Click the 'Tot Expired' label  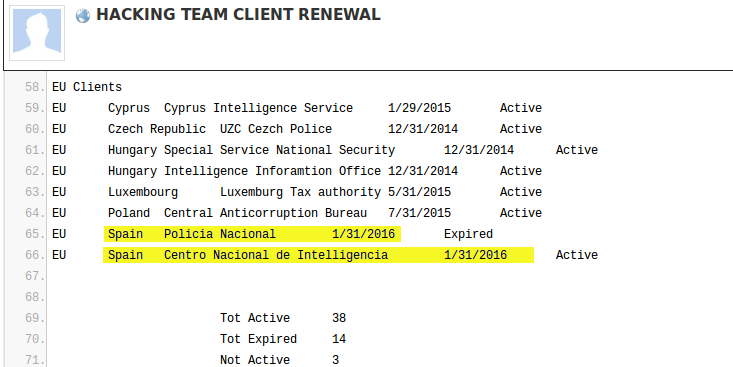point(259,339)
